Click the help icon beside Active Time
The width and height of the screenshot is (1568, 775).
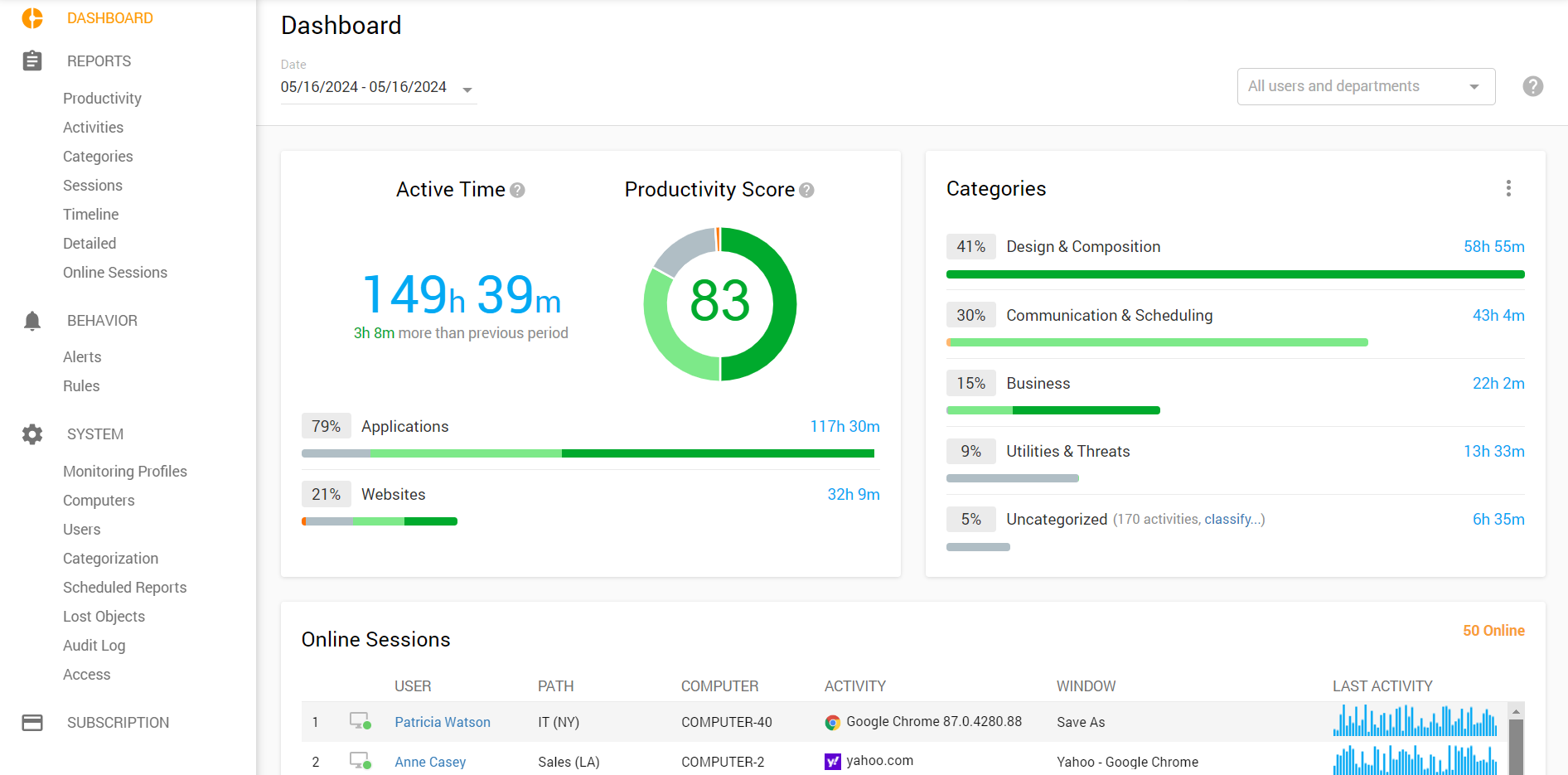[x=518, y=191]
